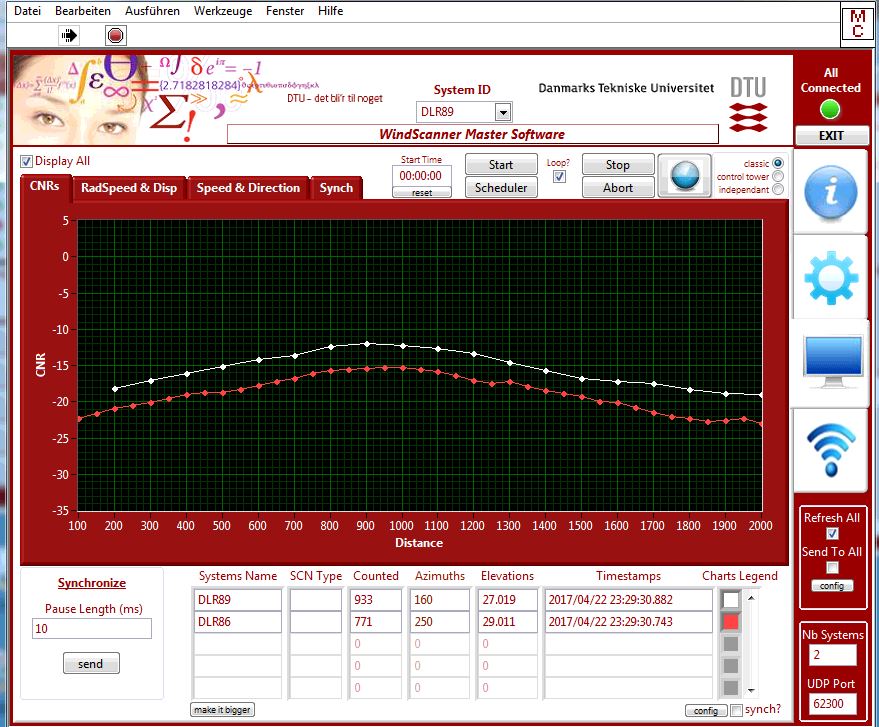Viewport: 879px width, 727px height.
Task: Click the red DLR86 chart legend swatch
Action: tap(731, 622)
